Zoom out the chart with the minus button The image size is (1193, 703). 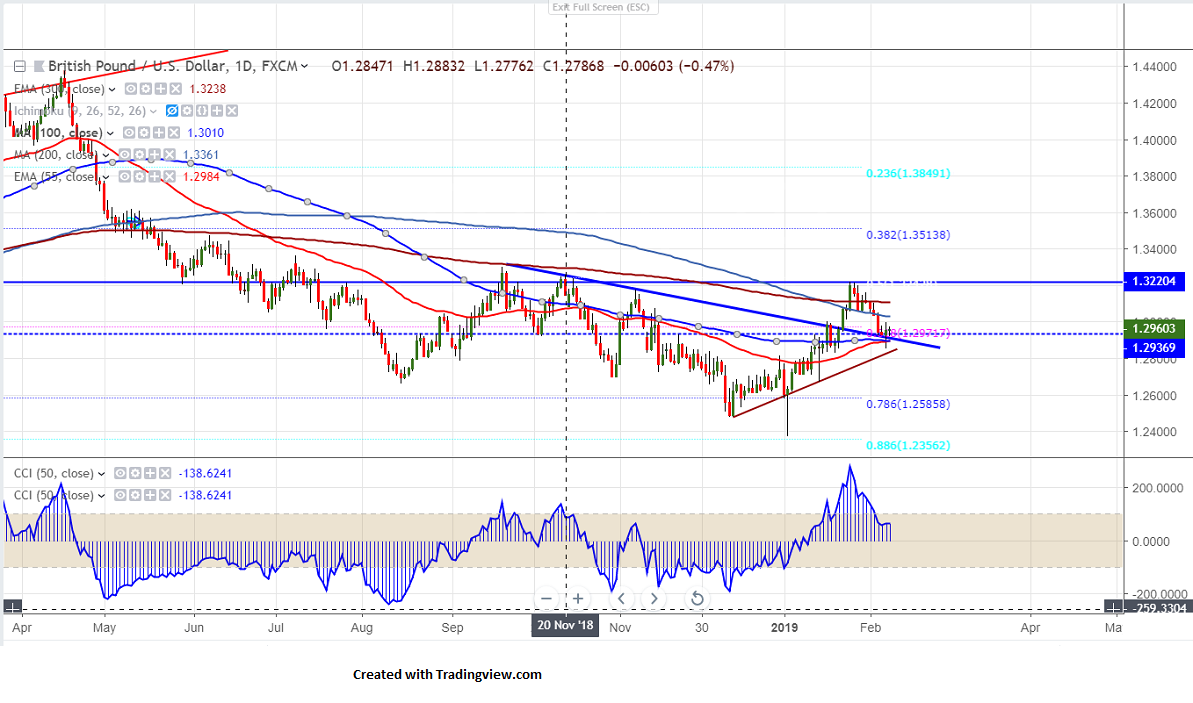click(546, 599)
